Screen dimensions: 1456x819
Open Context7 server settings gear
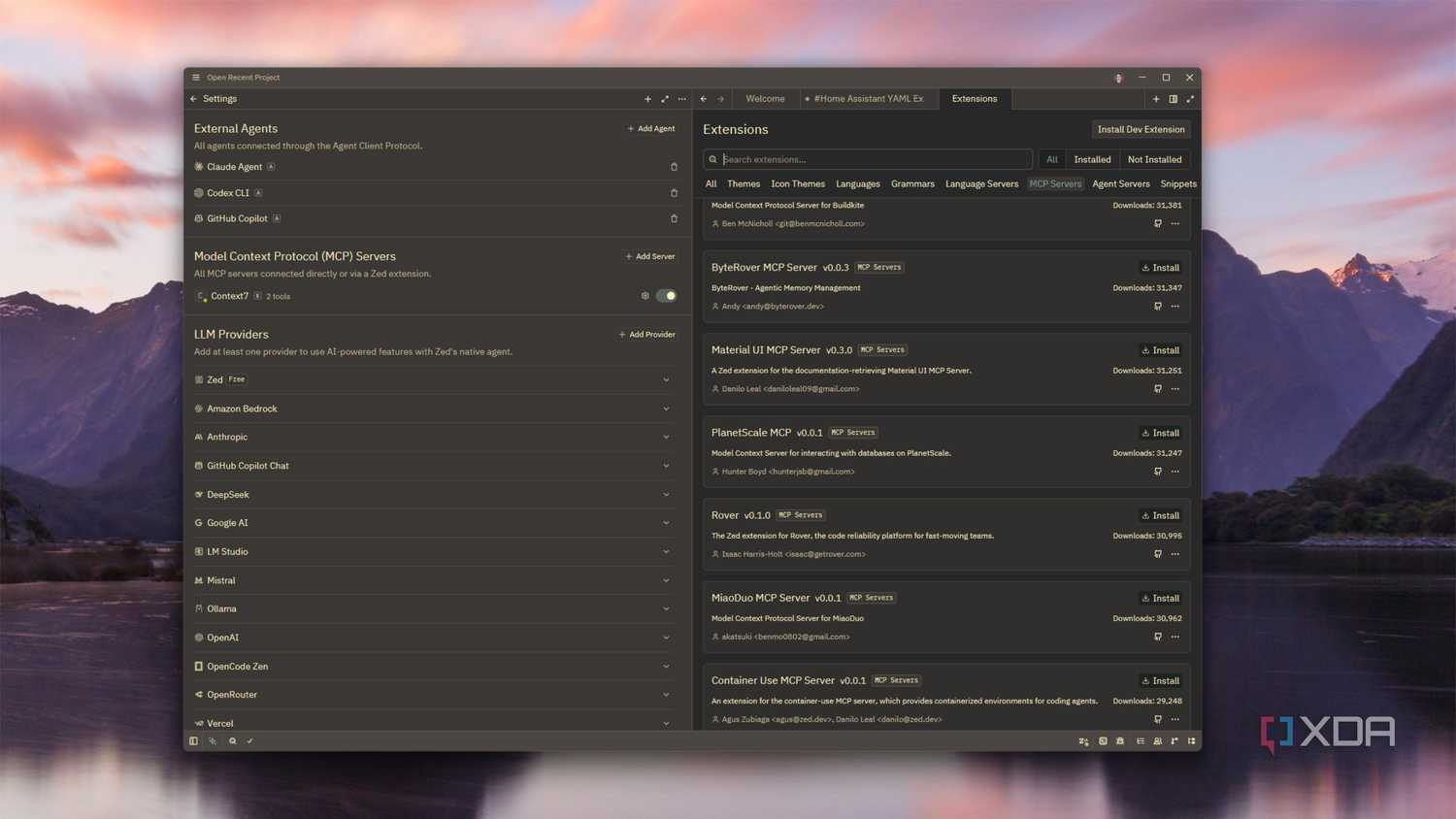pyautogui.click(x=645, y=296)
